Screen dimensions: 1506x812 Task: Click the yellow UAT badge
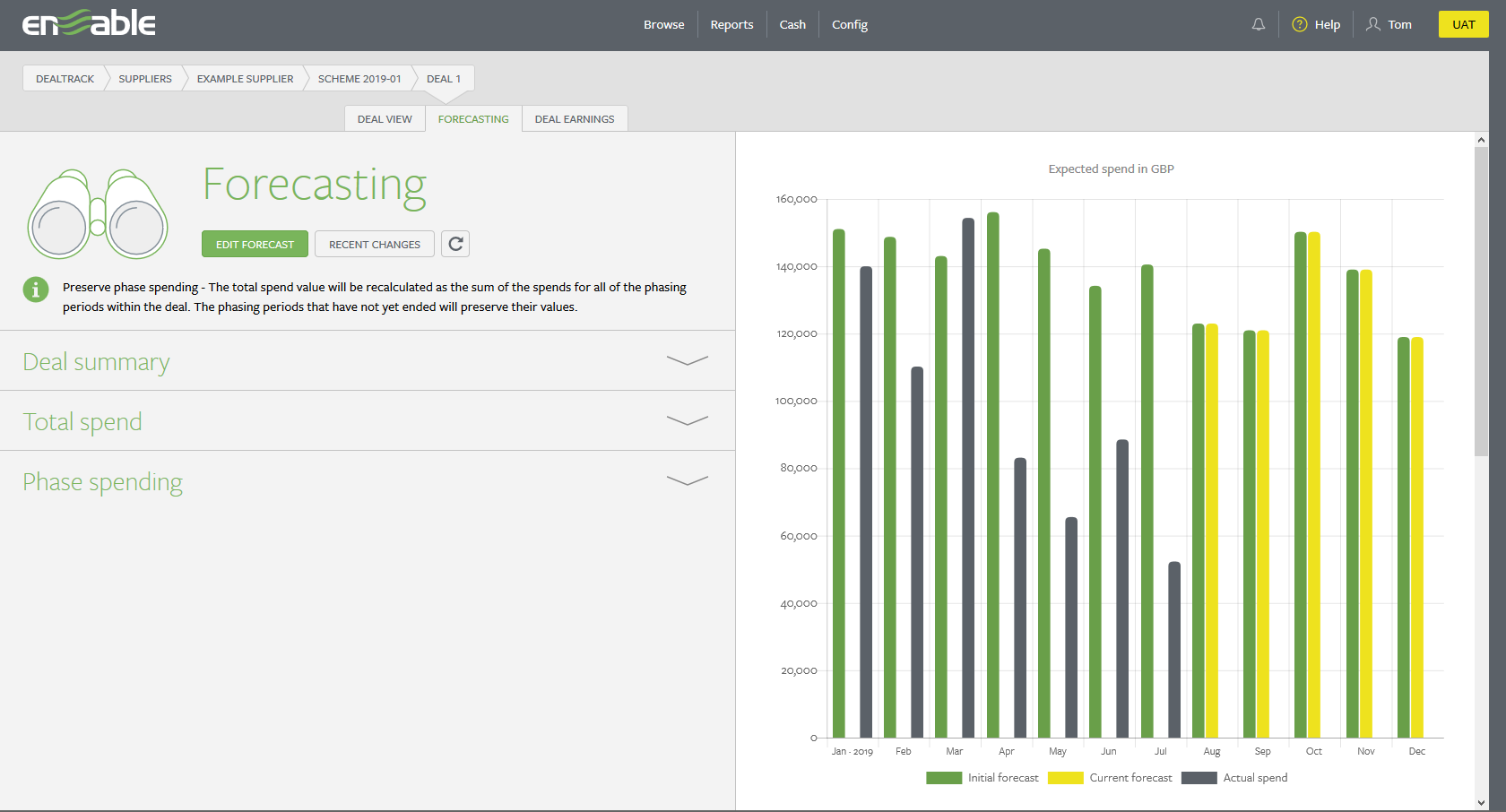tap(1463, 24)
